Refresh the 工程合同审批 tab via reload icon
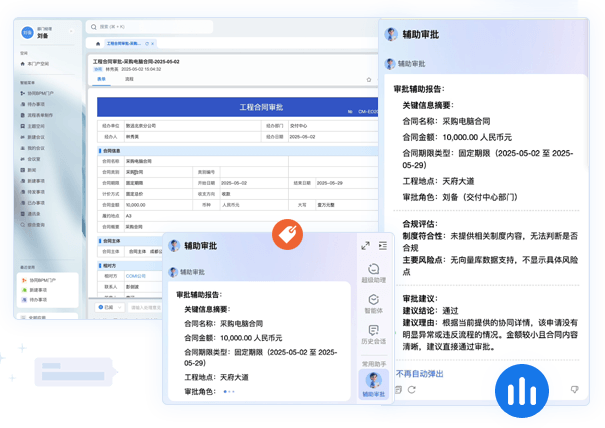605x428 pixels. (147, 44)
